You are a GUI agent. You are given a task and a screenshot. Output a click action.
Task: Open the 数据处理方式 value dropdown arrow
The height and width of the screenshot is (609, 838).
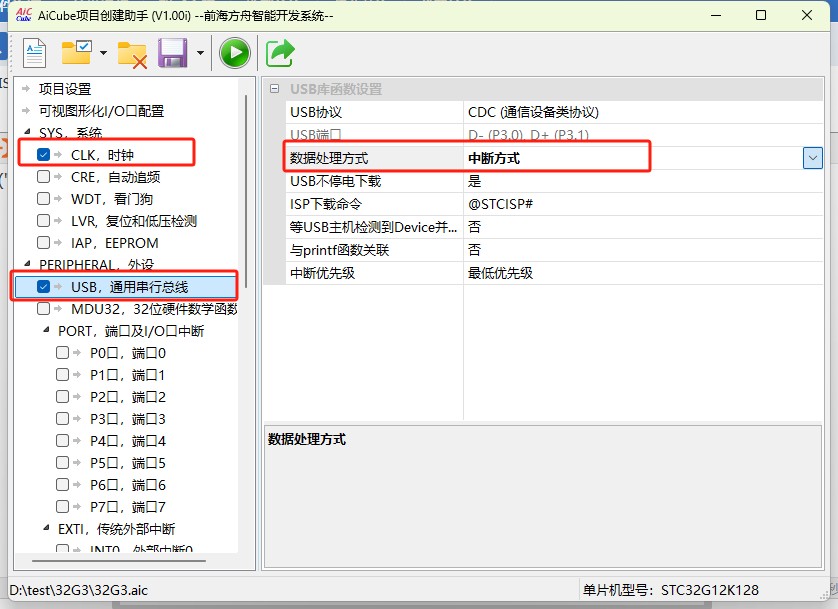click(812, 158)
